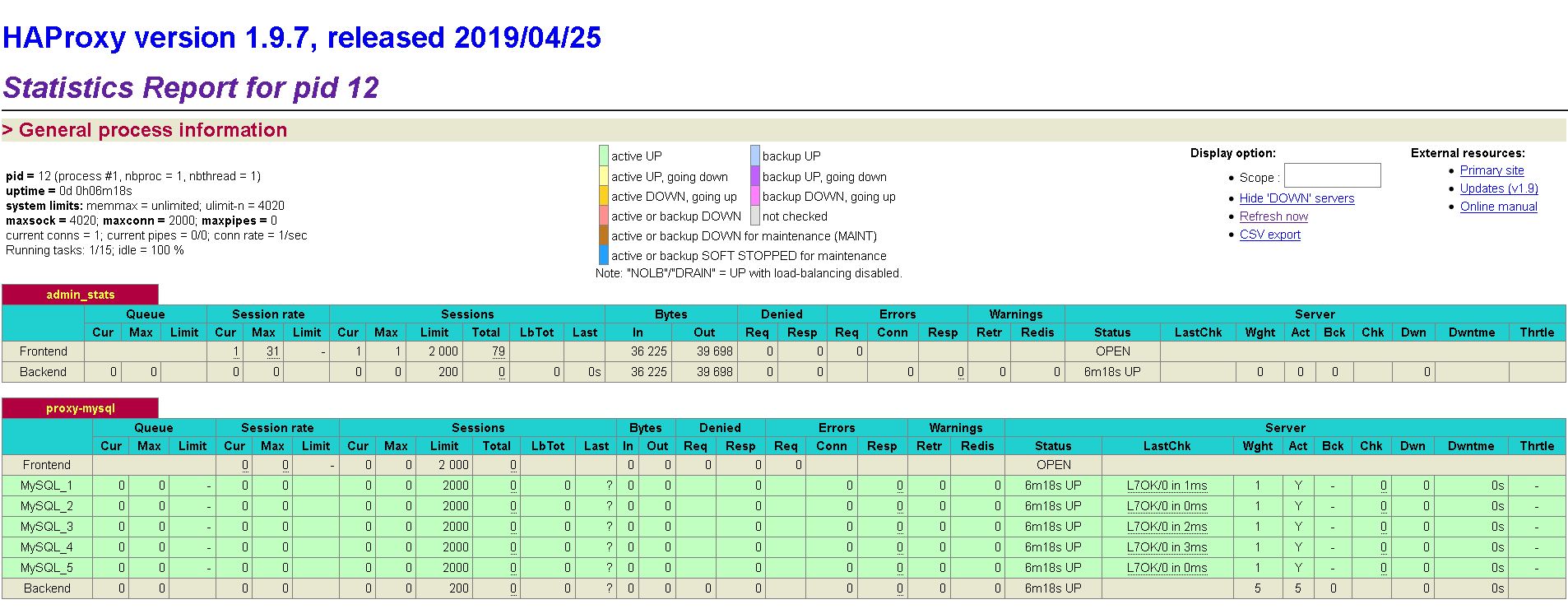Click the MySQL_5 server row name
The height and width of the screenshot is (609, 1568).
click(x=46, y=568)
